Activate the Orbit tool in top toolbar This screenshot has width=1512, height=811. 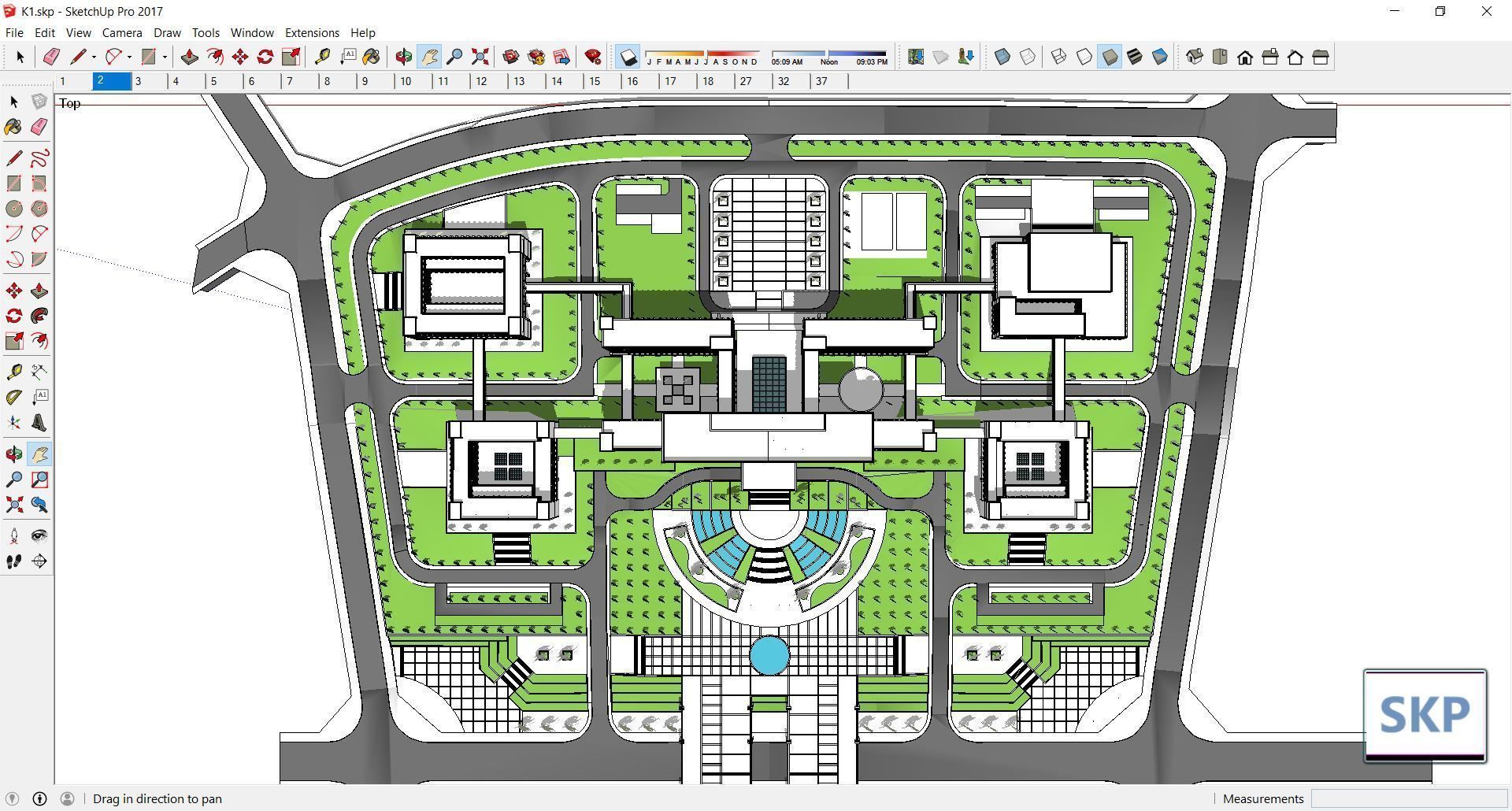pos(404,57)
